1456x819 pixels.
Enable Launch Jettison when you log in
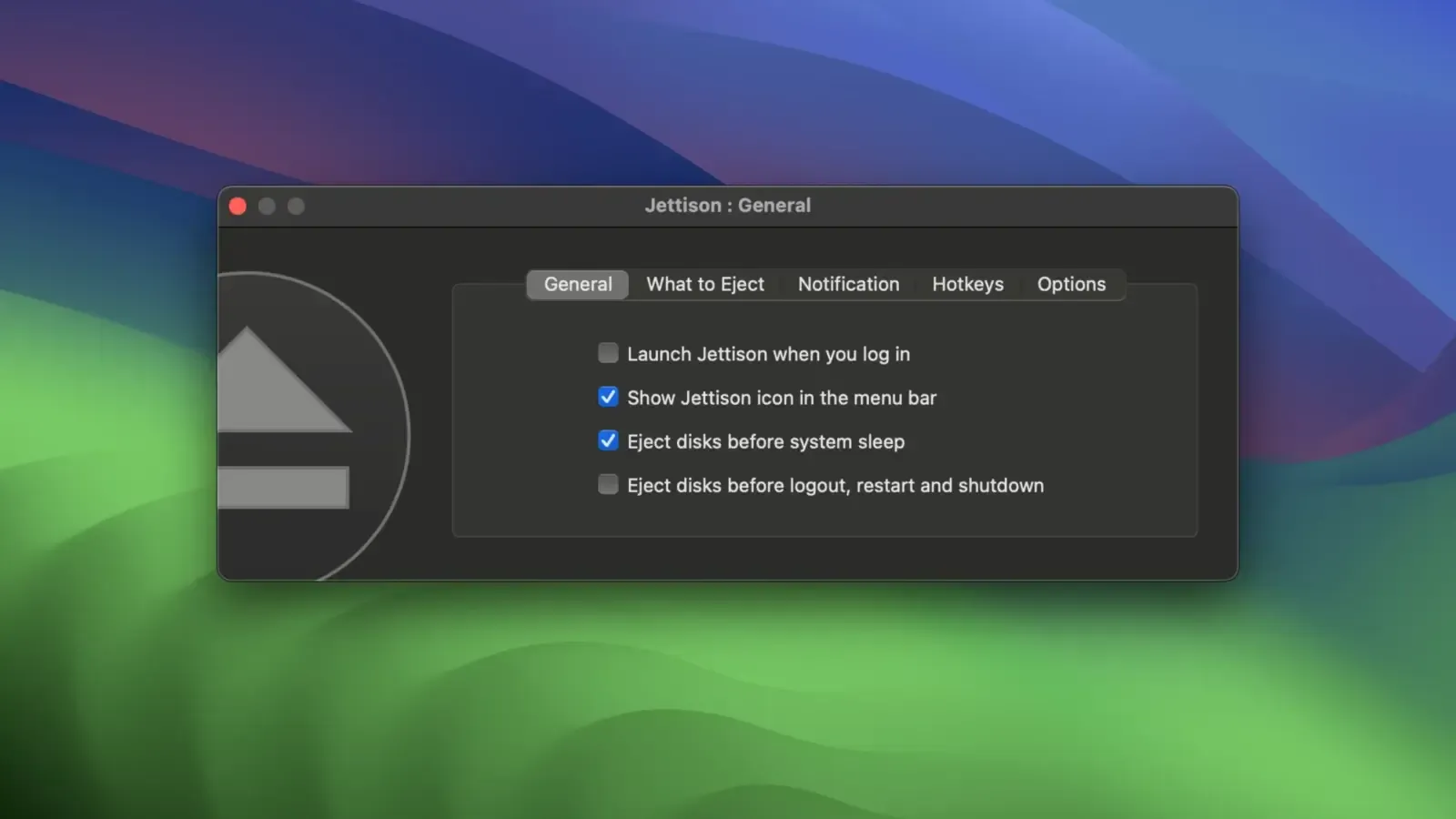[608, 353]
